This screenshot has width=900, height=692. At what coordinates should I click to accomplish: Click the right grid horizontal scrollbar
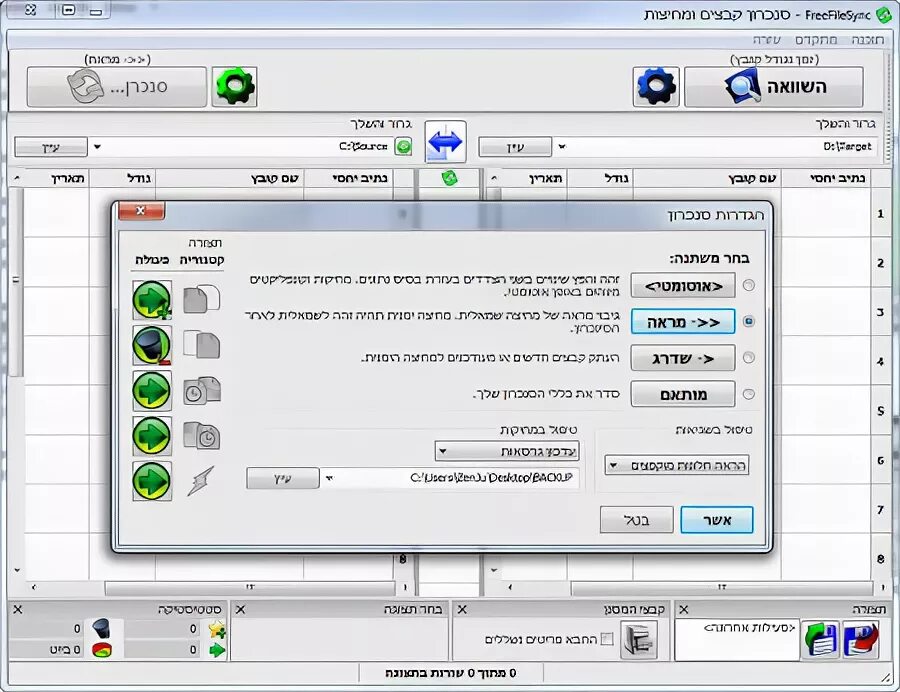click(x=721, y=587)
